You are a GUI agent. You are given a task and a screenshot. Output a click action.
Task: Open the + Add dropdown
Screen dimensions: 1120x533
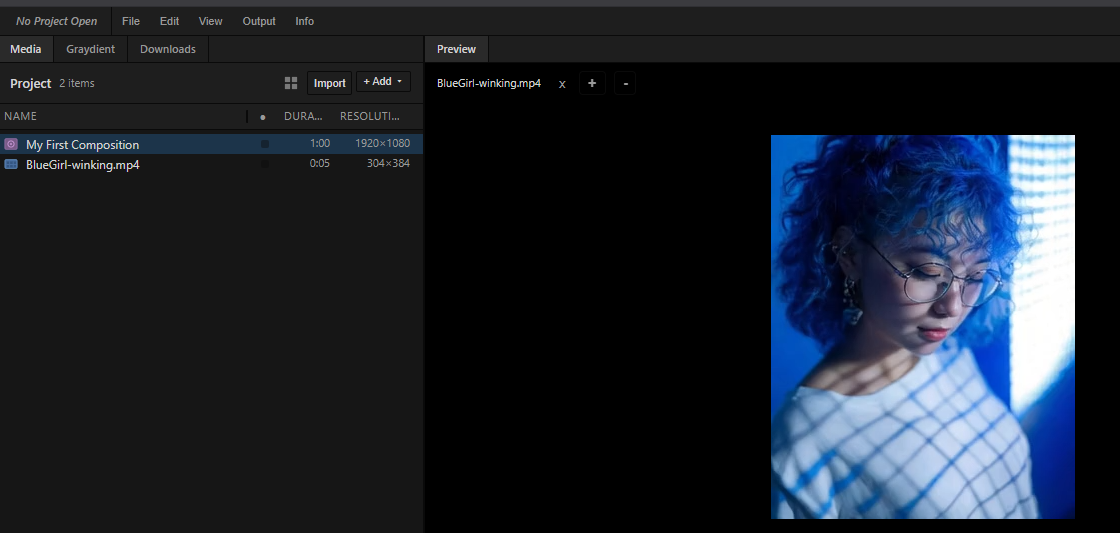383,82
